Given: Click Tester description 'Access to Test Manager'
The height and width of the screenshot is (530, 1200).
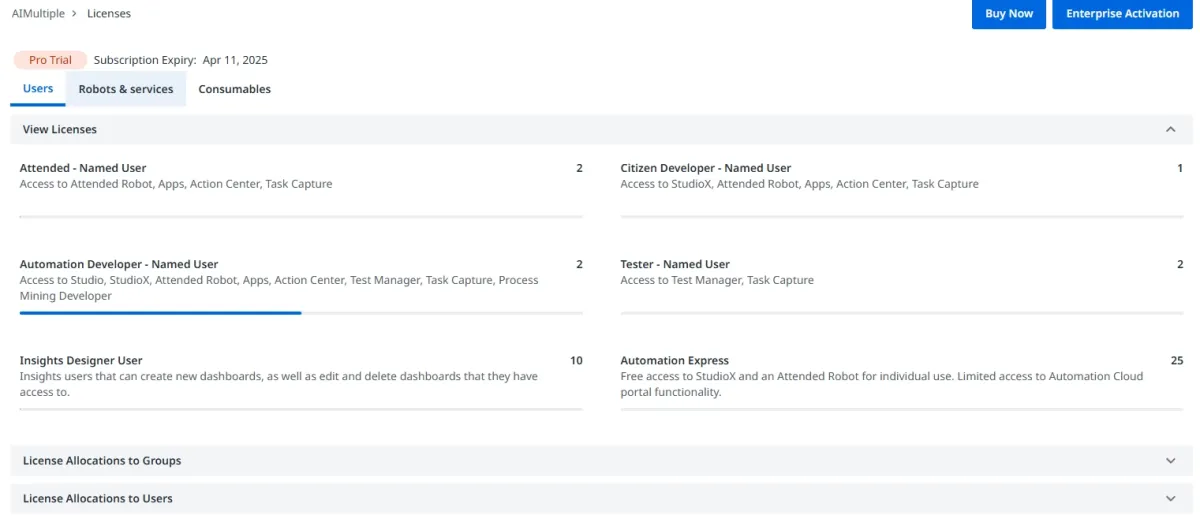Looking at the screenshot, I should coord(717,280).
